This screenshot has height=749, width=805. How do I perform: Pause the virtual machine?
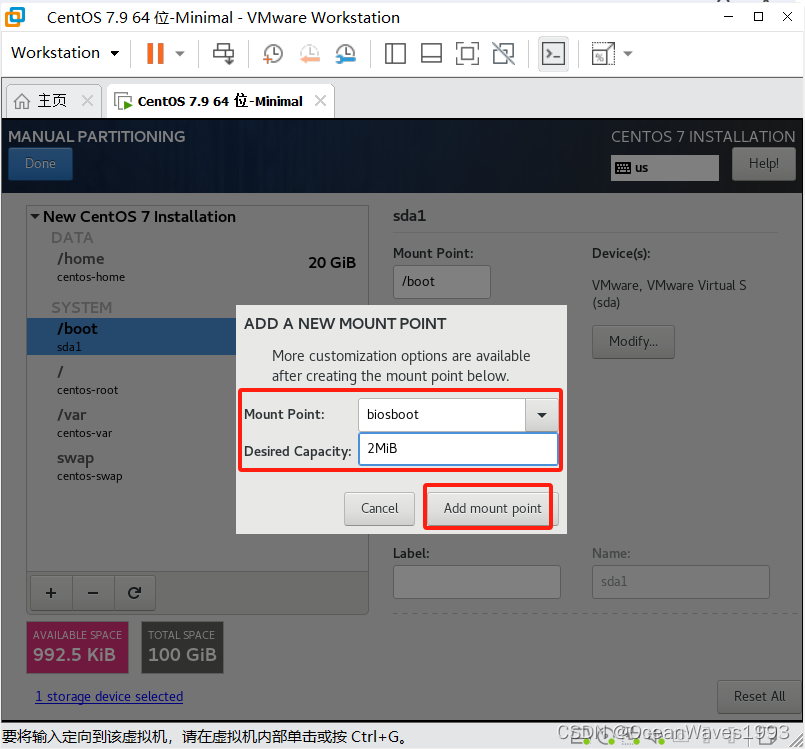click(x=155, y=53)
